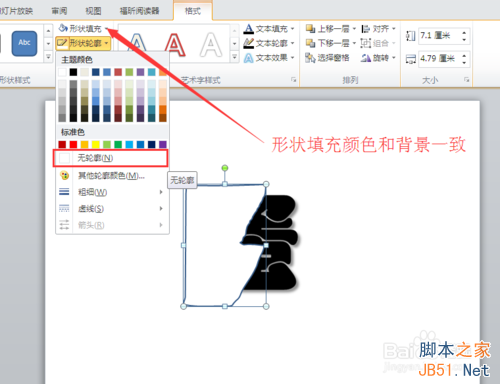500x384 pixels.
Task: Open the Text Fill dropdown arrow
Action: (292, 29)
